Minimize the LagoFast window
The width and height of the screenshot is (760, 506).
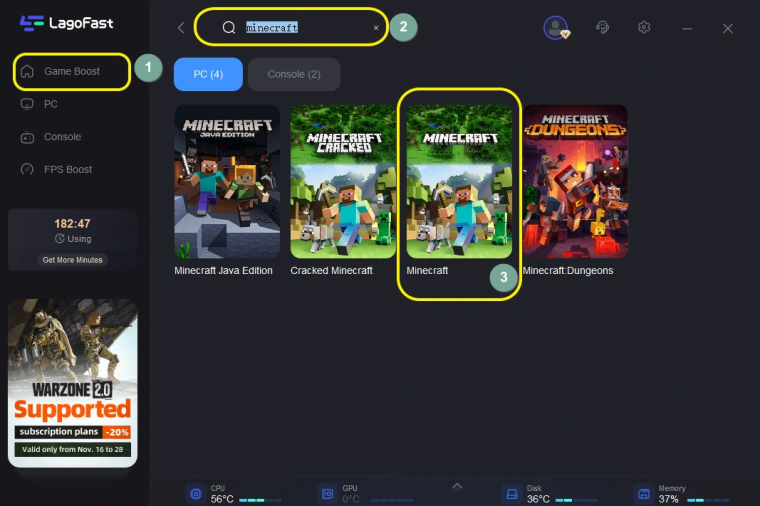(687, 29)
